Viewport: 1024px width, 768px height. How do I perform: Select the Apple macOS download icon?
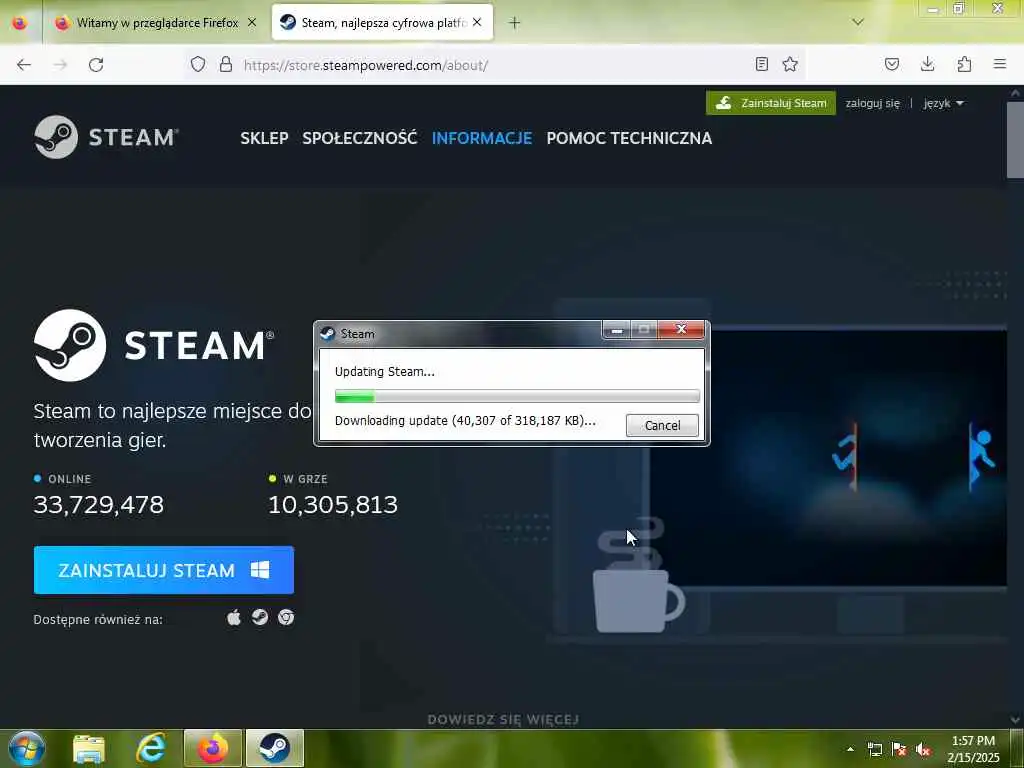(x=234, y=617)
